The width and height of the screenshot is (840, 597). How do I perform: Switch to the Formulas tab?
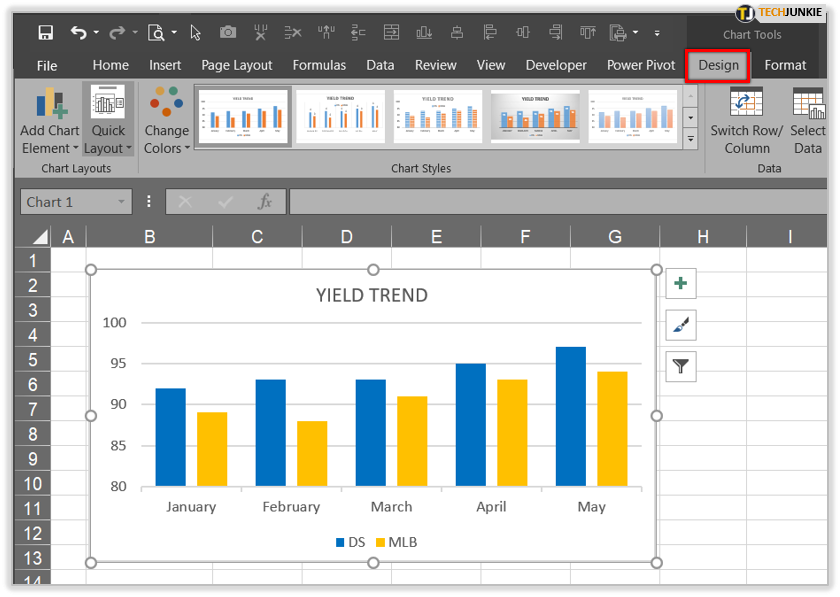click(x=319, y=65)
